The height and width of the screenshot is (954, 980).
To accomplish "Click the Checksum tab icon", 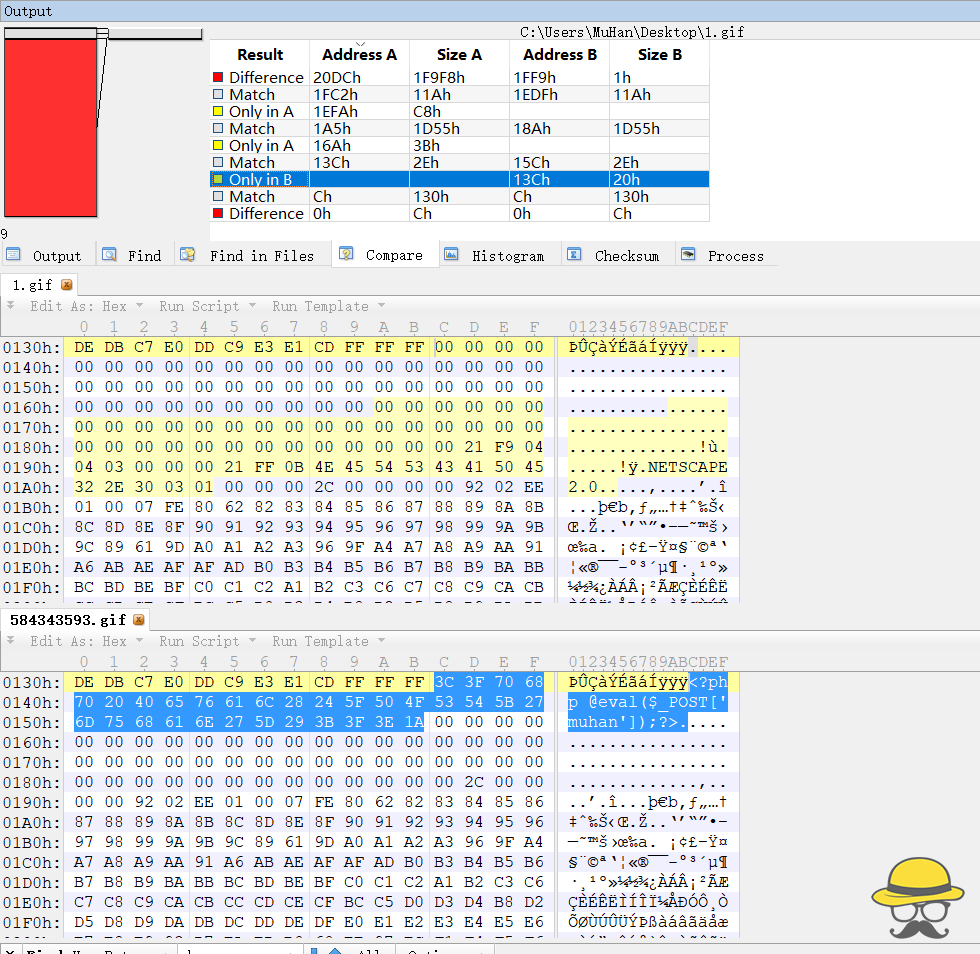I will (574, 255).
